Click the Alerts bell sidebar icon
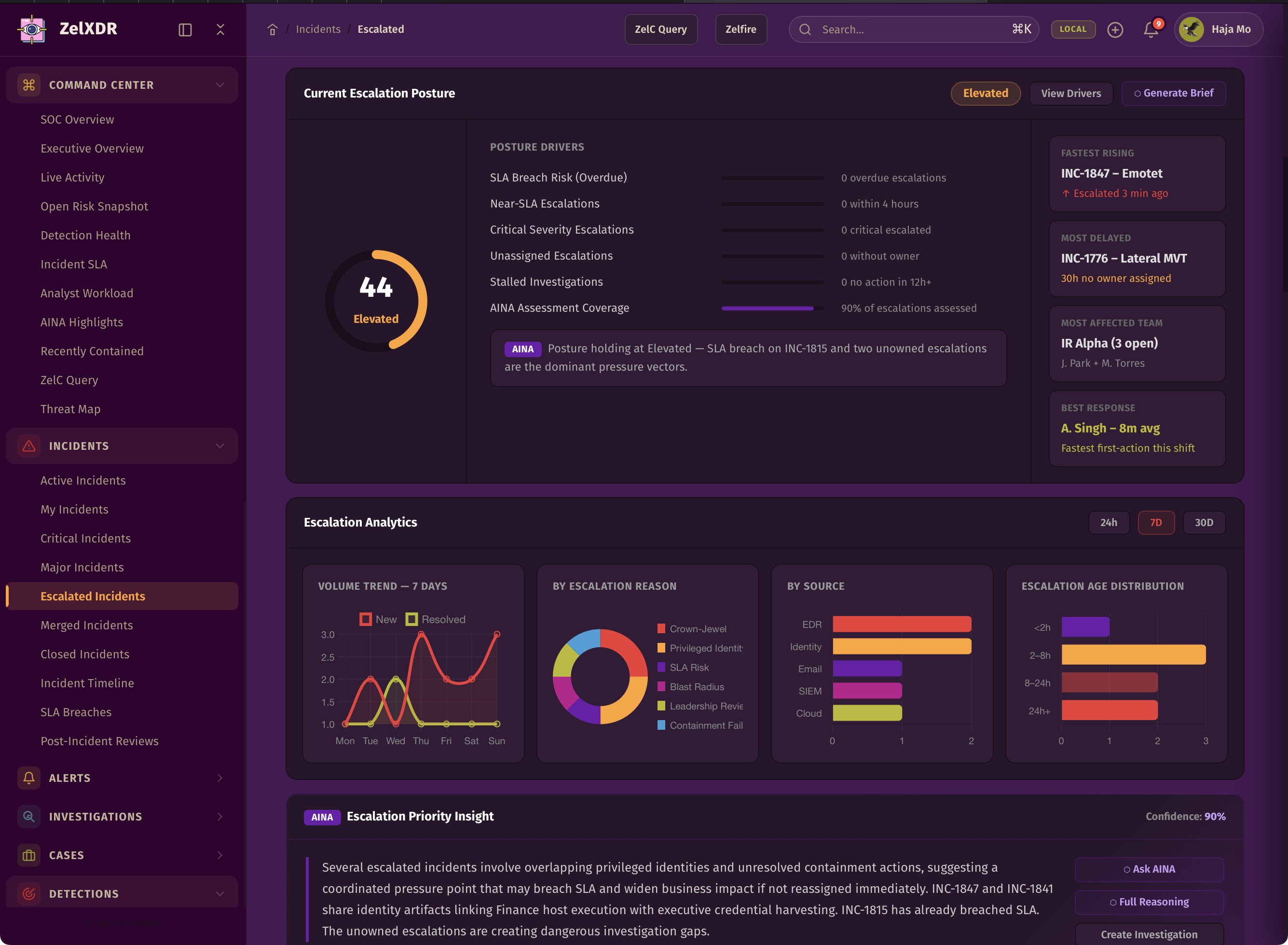 click(28, 778)
